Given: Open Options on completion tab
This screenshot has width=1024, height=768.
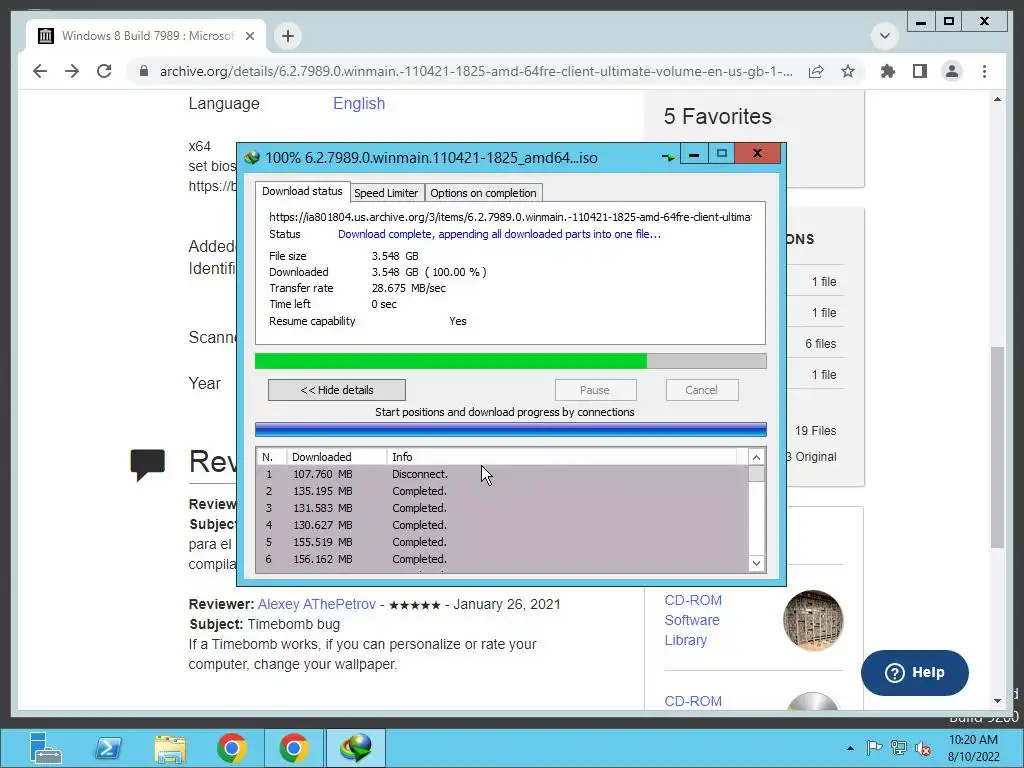Looking at the screenshot, I should pos(483,193).
